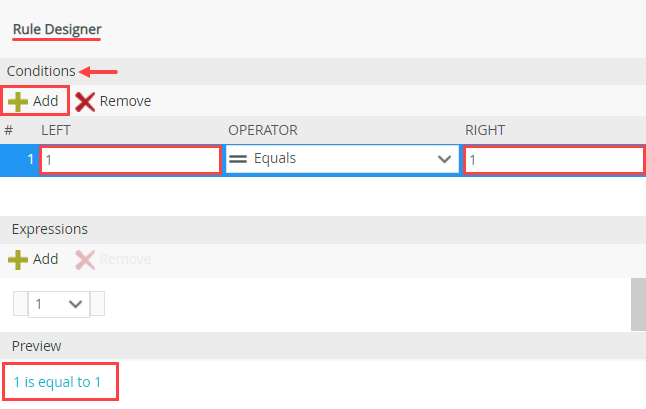Click the equals sign icon in the operator box
The image size is (646, 409).
click(x=239, y=159)
